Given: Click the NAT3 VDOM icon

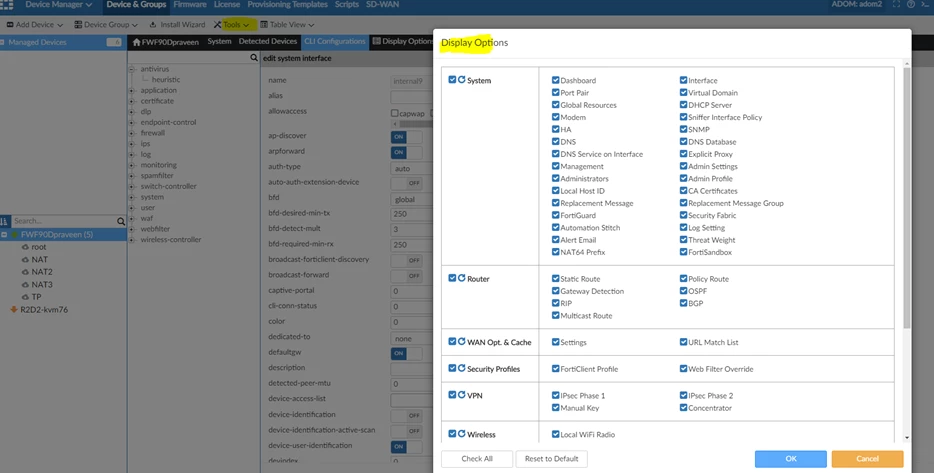Looking at the screenshot, I should (25, 284).
